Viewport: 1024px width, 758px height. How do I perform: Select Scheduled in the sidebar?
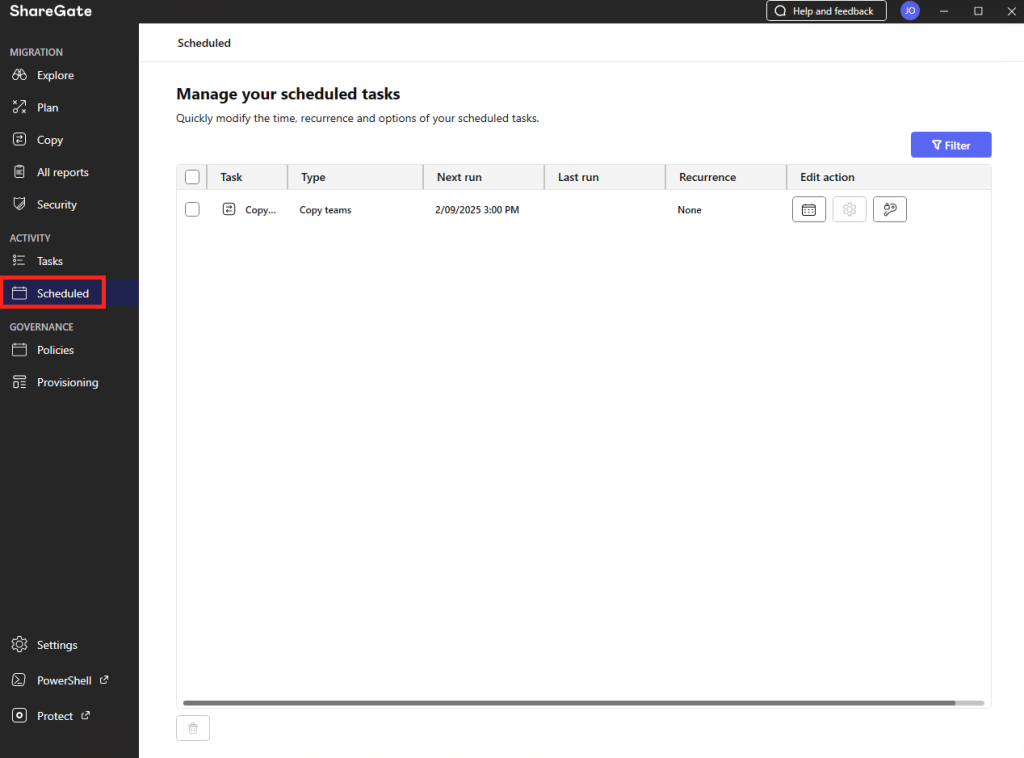click(x=62, y=293)
